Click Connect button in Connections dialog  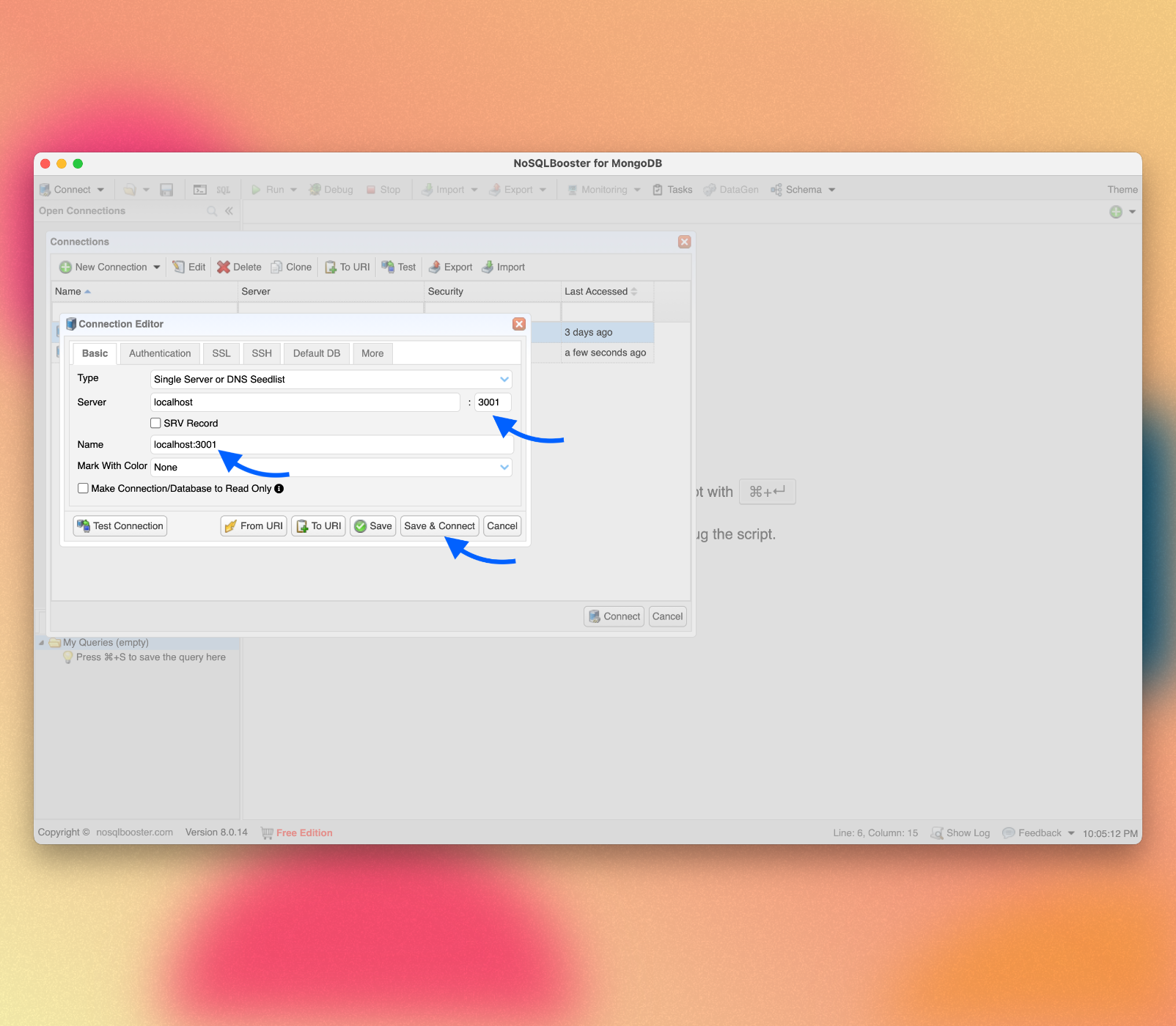614,616
